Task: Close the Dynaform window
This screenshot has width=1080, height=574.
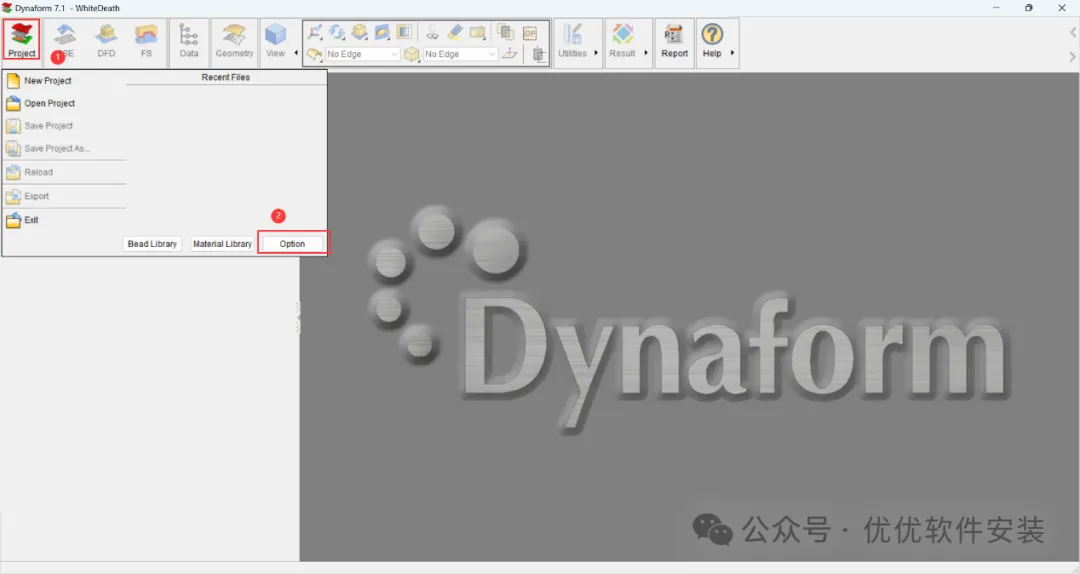Action: click(1061, 8)
